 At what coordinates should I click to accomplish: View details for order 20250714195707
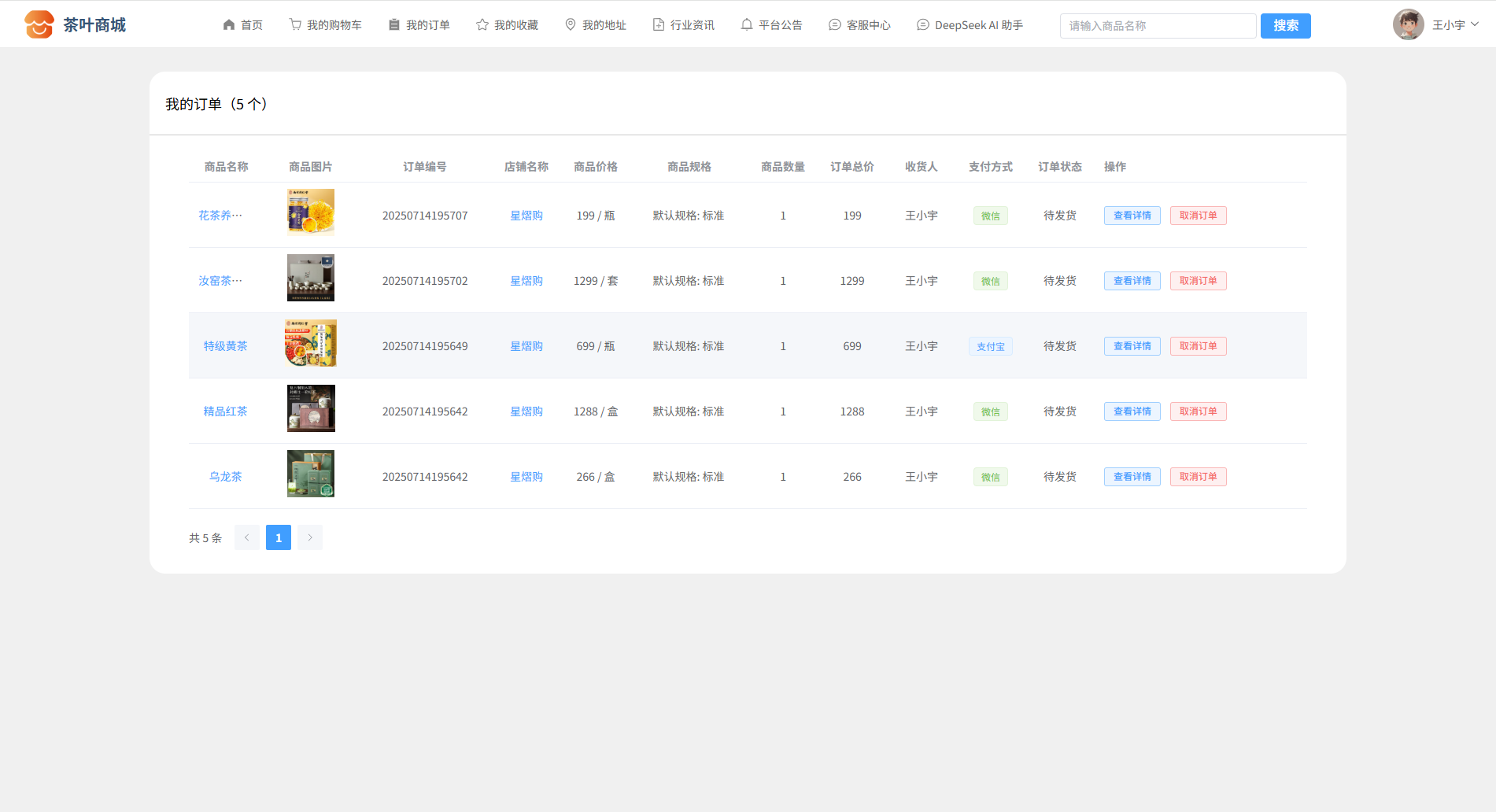pyautogui.click(x=1132, y=216)
